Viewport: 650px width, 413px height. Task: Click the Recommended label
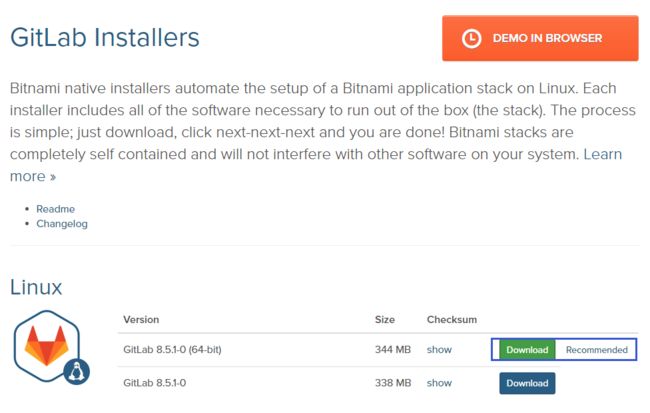[x=597, y=350]
